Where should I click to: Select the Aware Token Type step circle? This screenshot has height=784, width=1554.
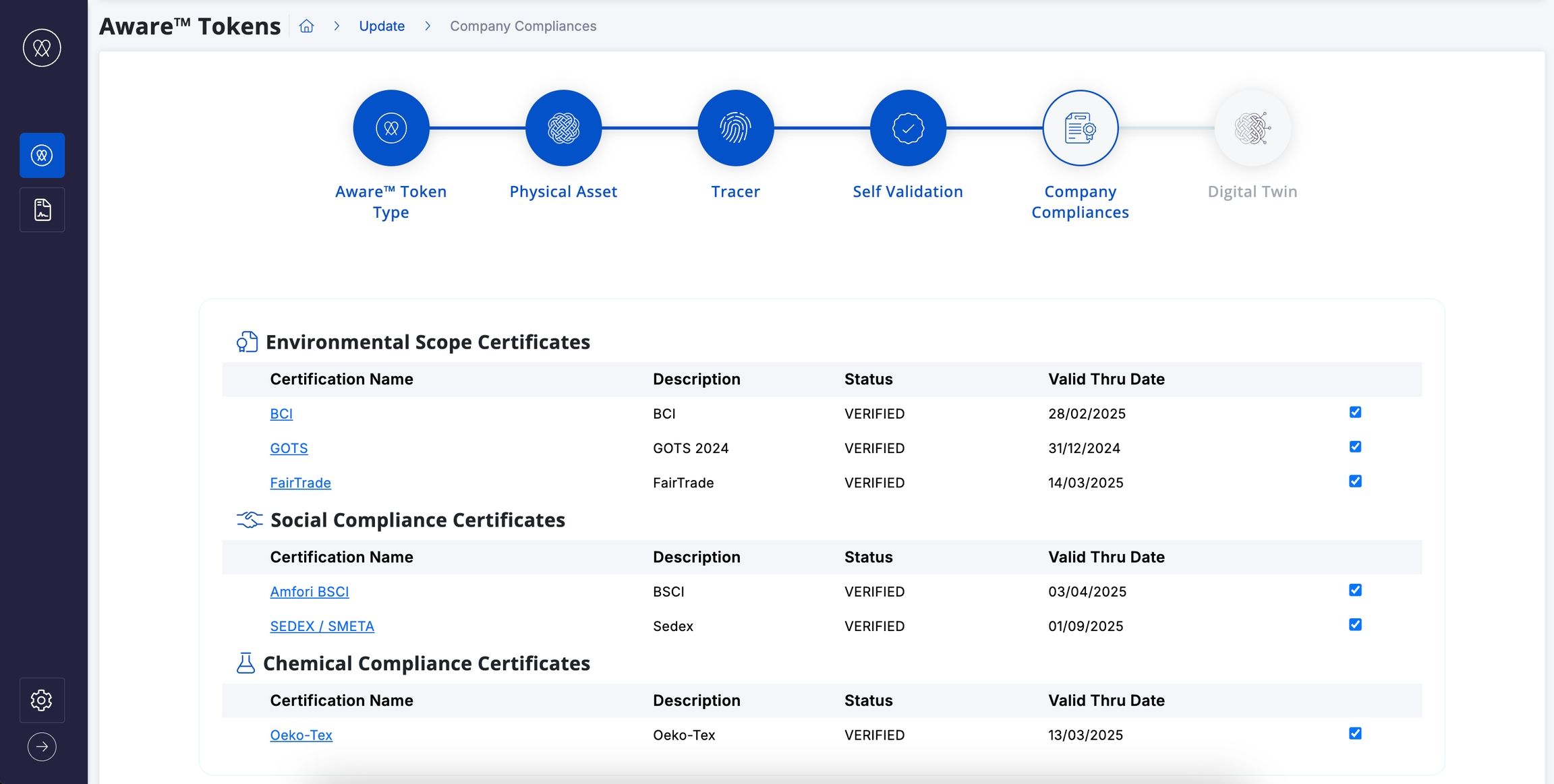click(391, 128)
